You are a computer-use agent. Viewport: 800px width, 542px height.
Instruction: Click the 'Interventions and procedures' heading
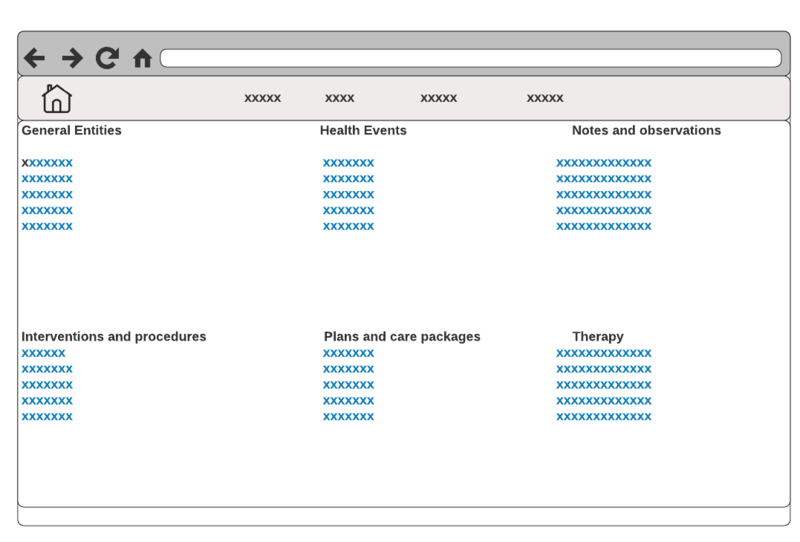(114, 337)
